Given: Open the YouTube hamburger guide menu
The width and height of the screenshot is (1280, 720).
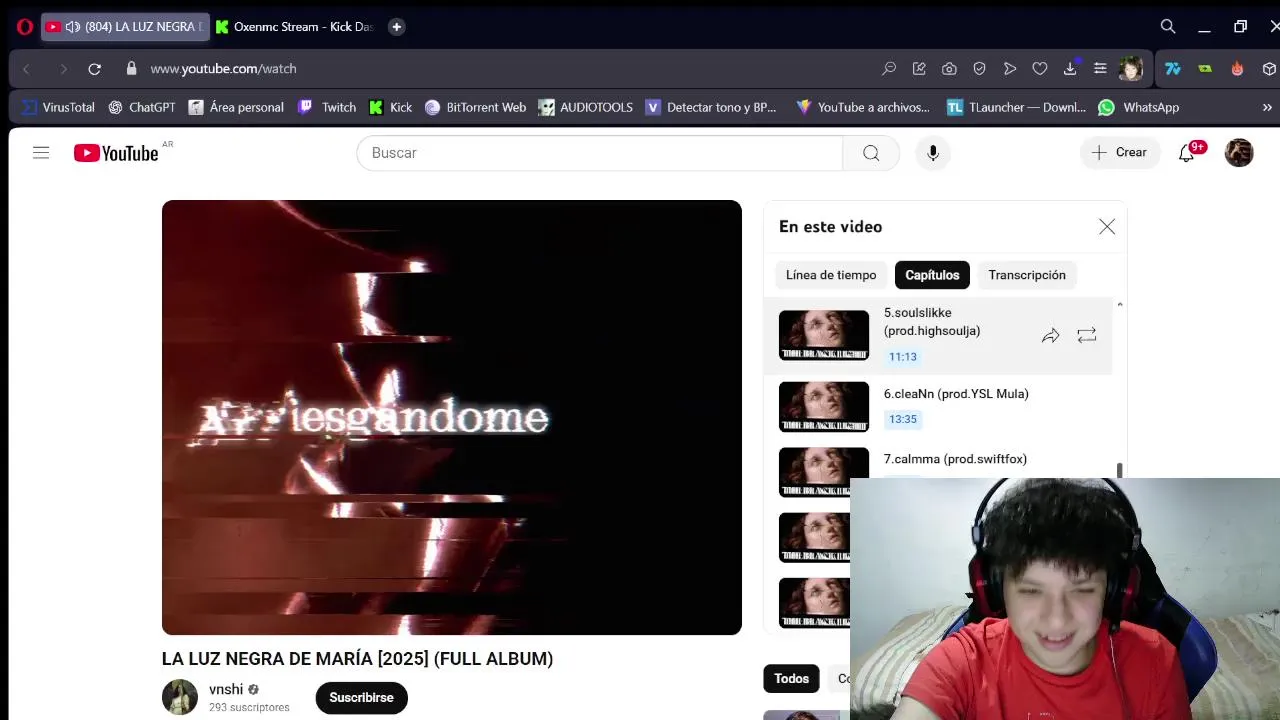Looking at the screenshot, I should (41, 153).
